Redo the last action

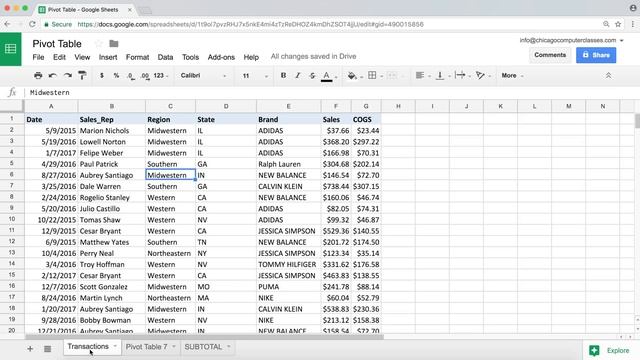point(68,76)
